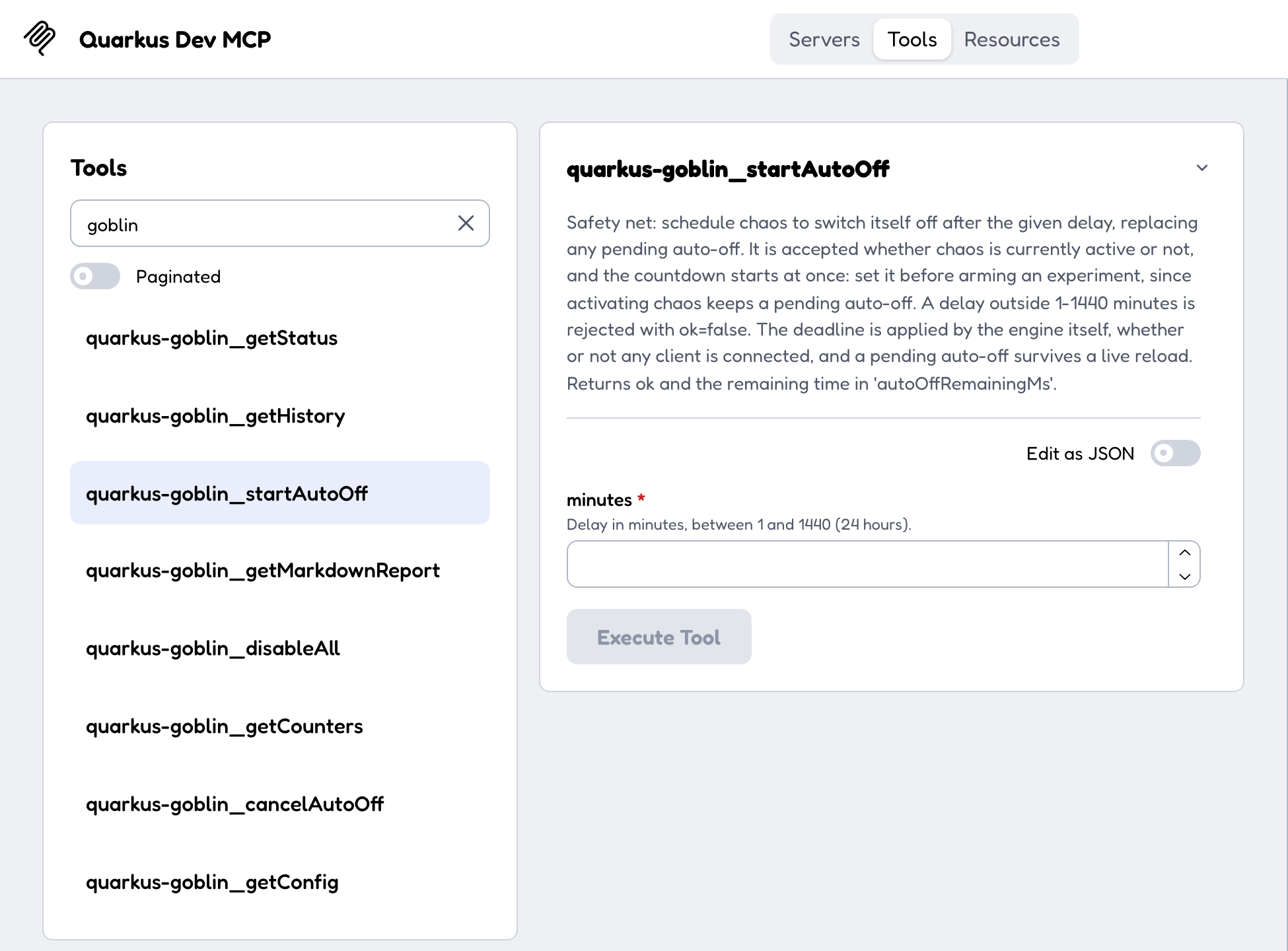Focus the minutes input field
The image size is (1288, 951).
click(x=867, y=564)
